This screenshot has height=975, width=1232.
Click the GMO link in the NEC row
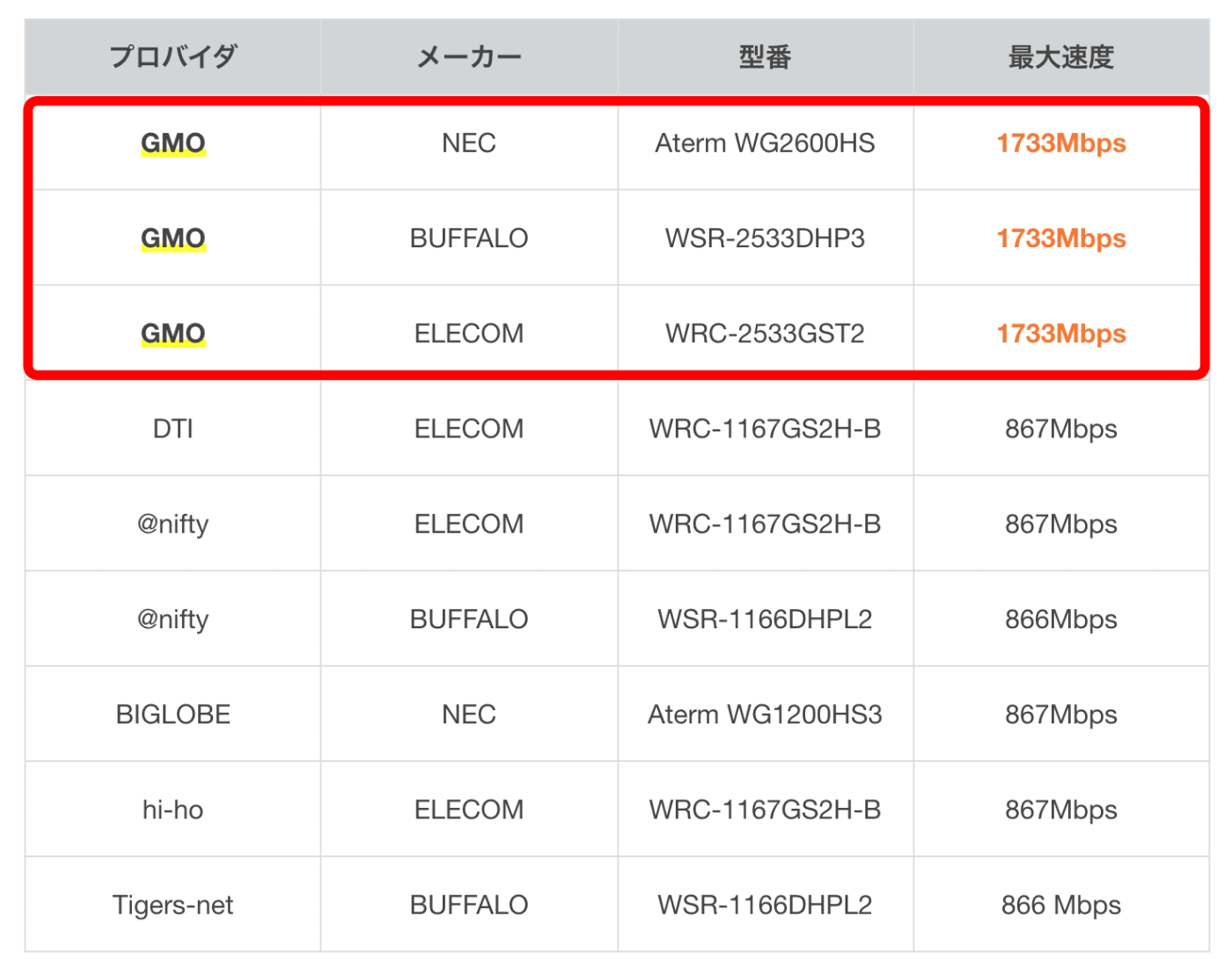point(172,143)
